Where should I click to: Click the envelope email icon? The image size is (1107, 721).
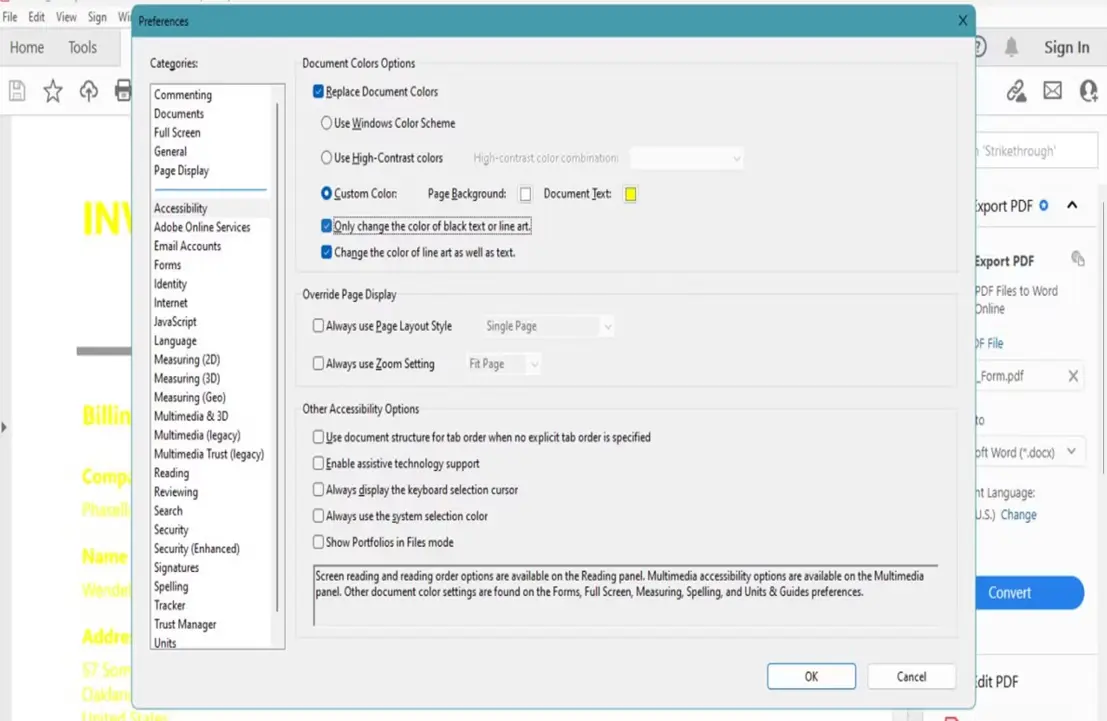pos(1053,90)
